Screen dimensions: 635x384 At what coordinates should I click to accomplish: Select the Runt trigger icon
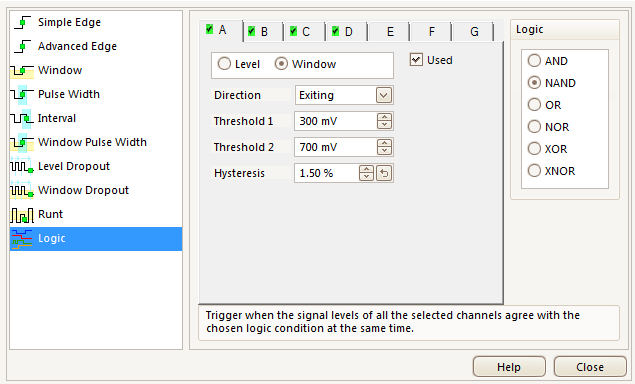[22, 214]
